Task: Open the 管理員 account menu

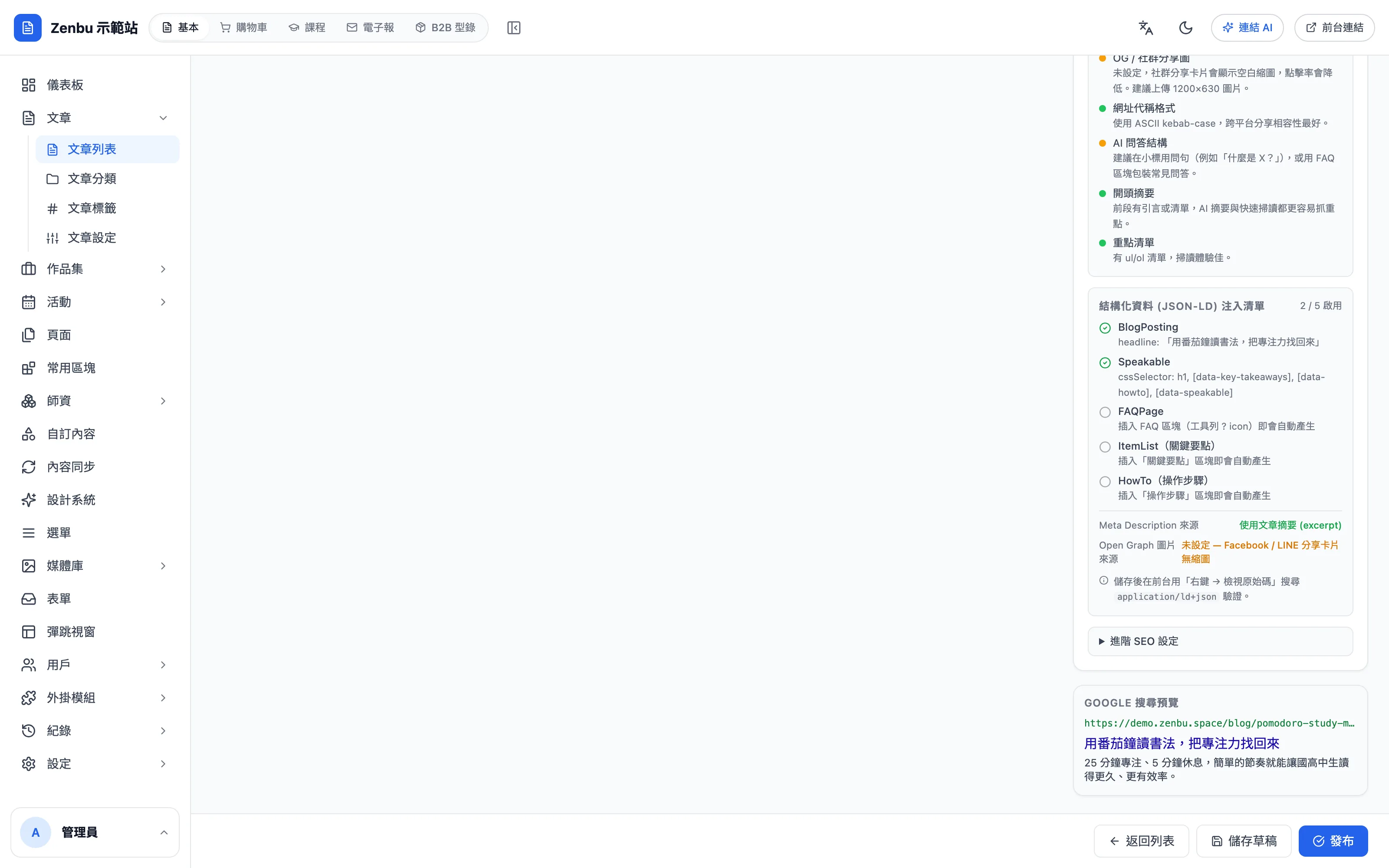Action: (95, 832)
